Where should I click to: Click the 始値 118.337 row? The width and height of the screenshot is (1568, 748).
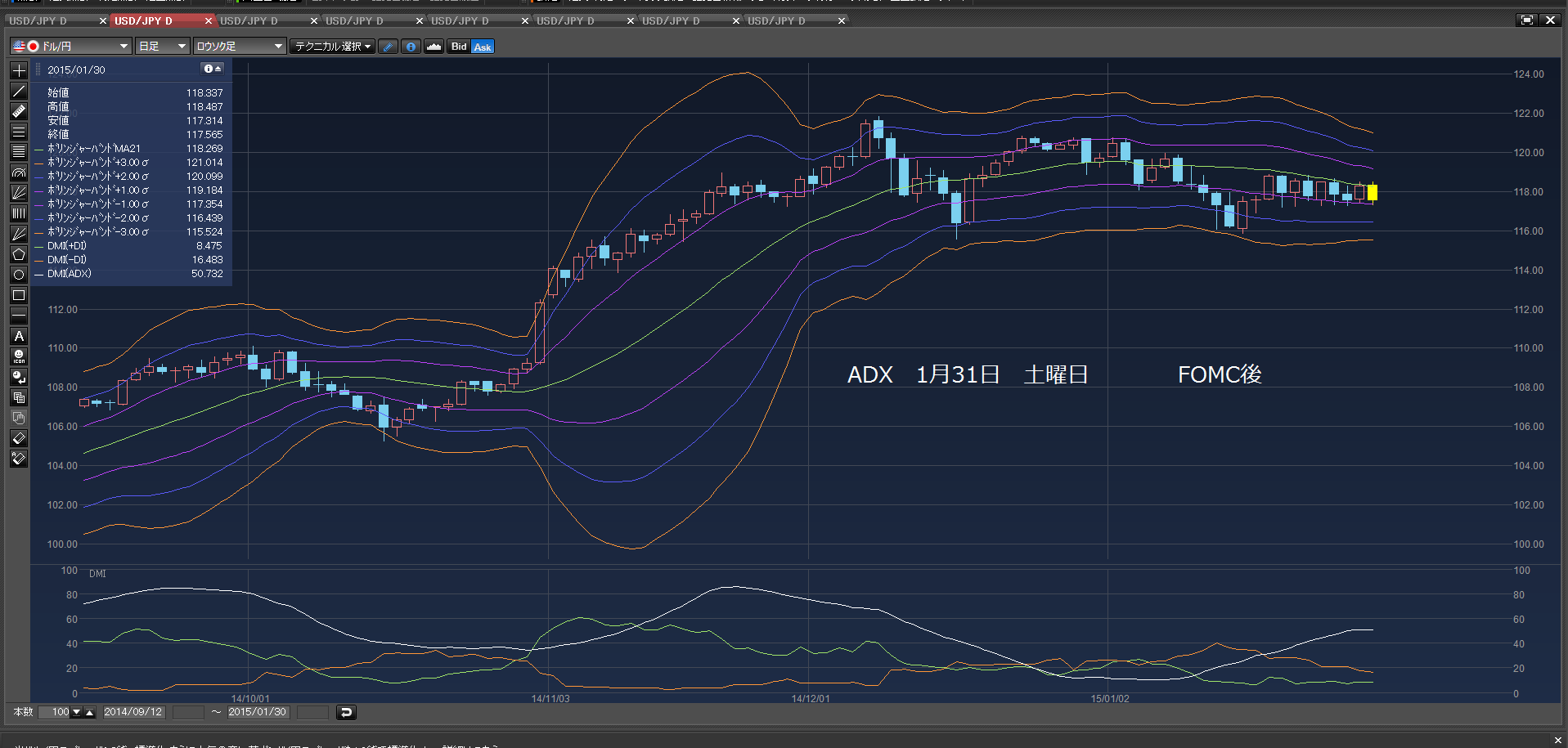(x=133, y=93)
